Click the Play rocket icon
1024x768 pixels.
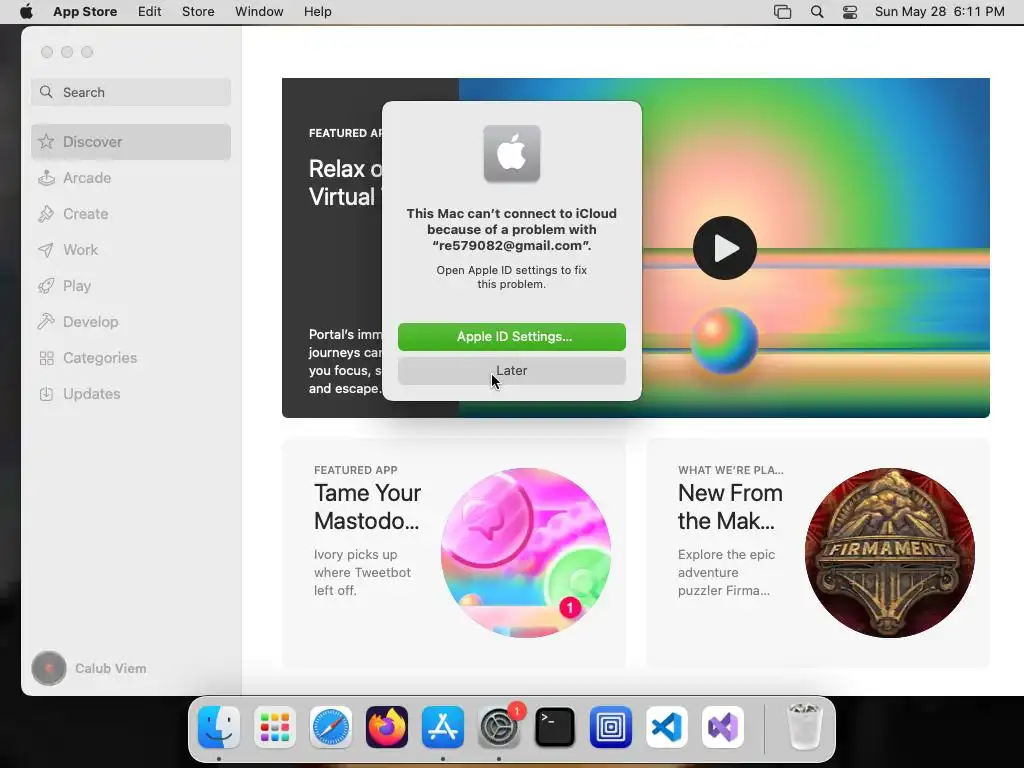pos(46,286)
